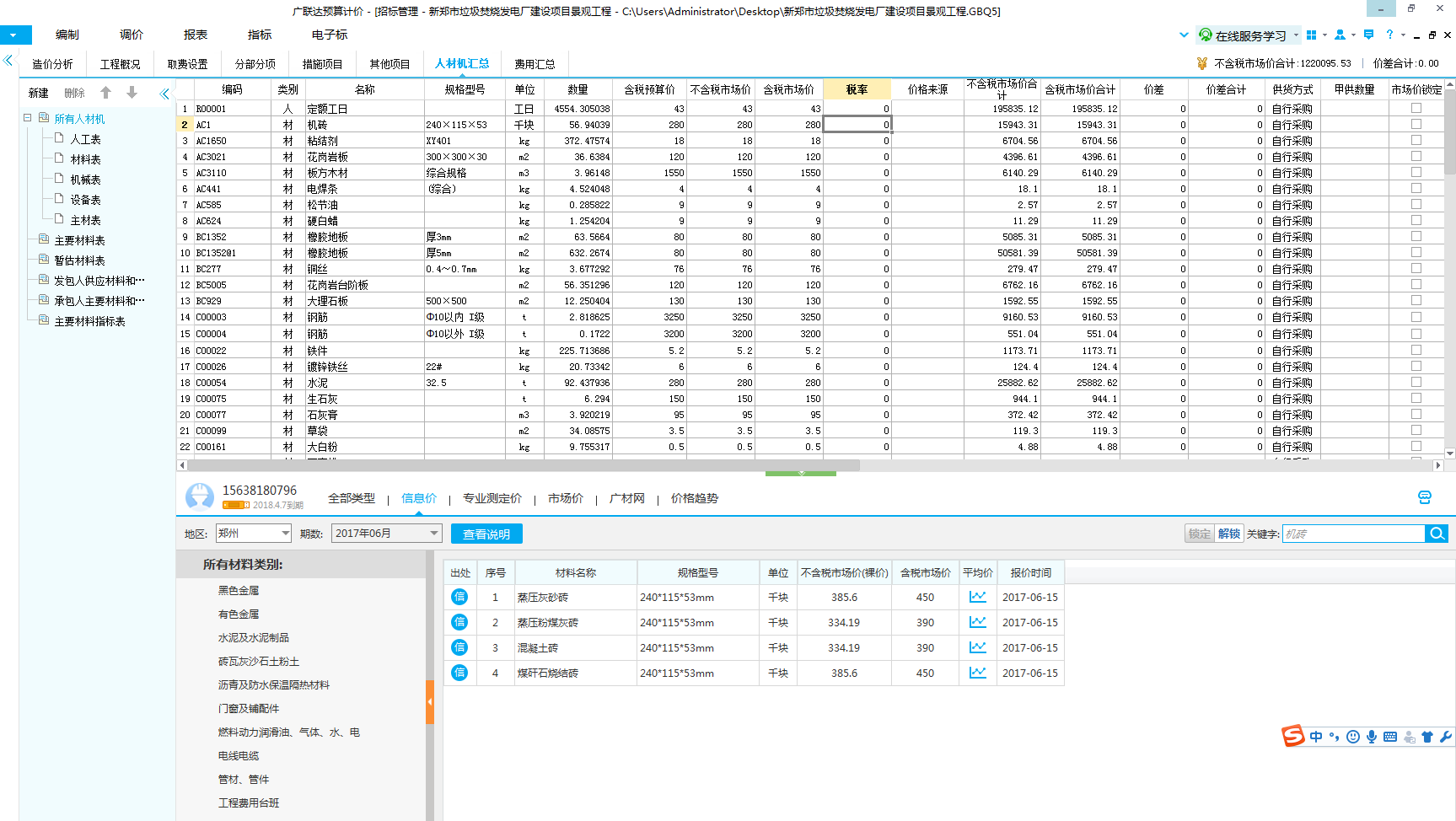Expand the orange side panel handle
Image resolution: width=1456 pixels, height=821 pixels.
pyautogui.click(x=430, y=701)
